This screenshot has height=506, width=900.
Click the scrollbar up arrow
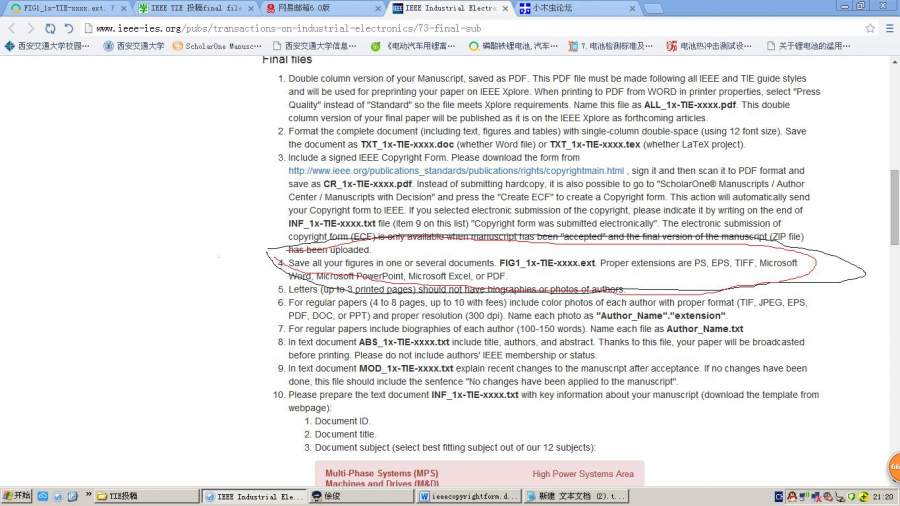[x=895, y=61]
